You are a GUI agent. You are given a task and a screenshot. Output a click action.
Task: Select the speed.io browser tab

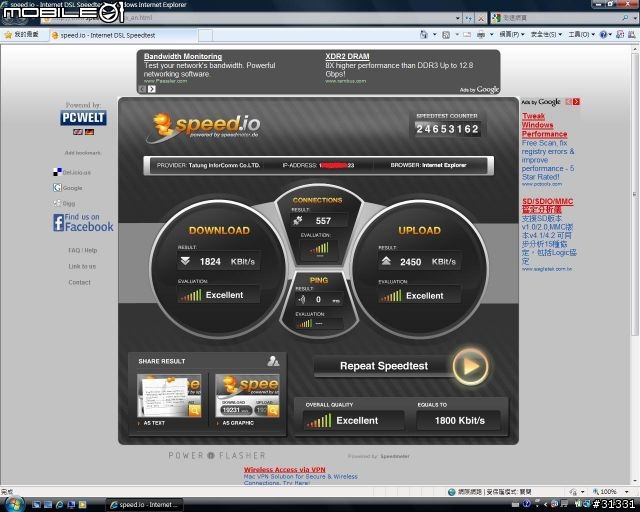[122, 35]
